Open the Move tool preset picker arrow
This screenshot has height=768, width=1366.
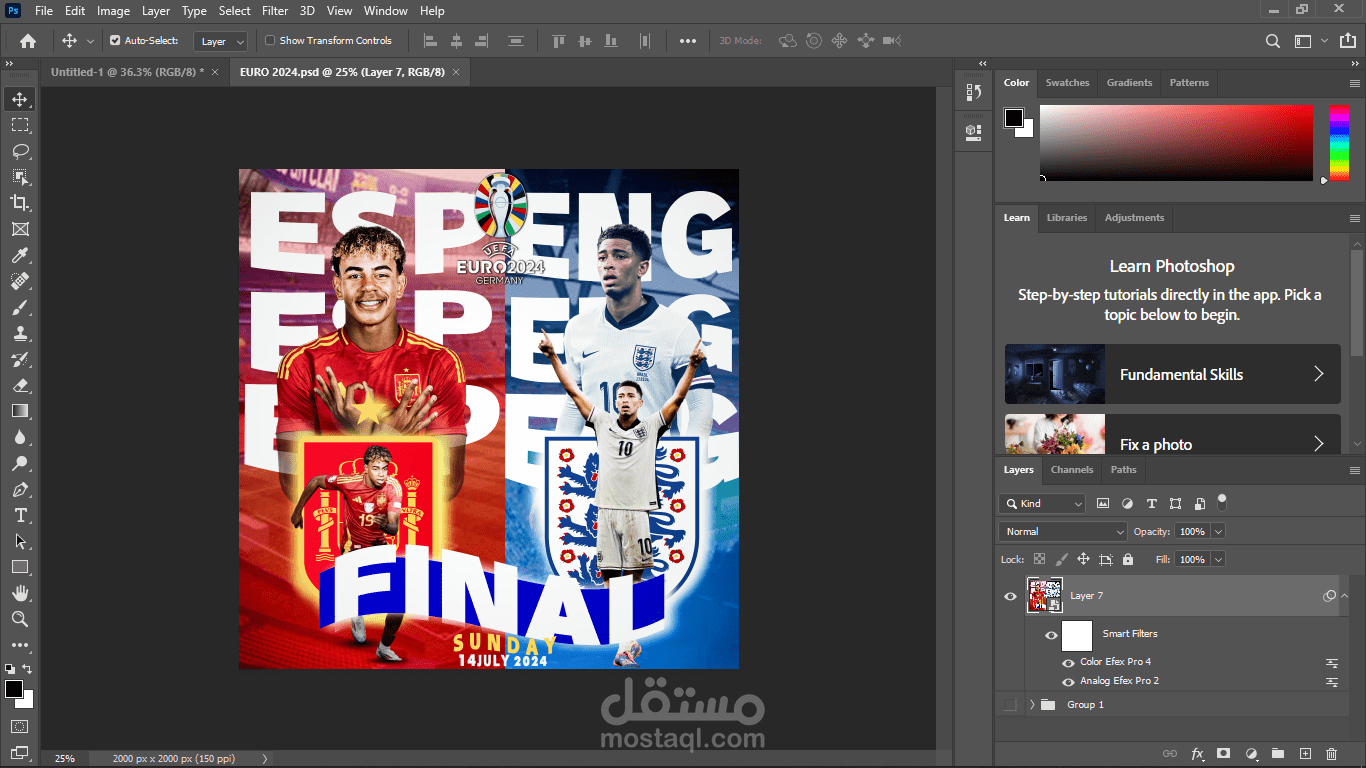[90, 41]
